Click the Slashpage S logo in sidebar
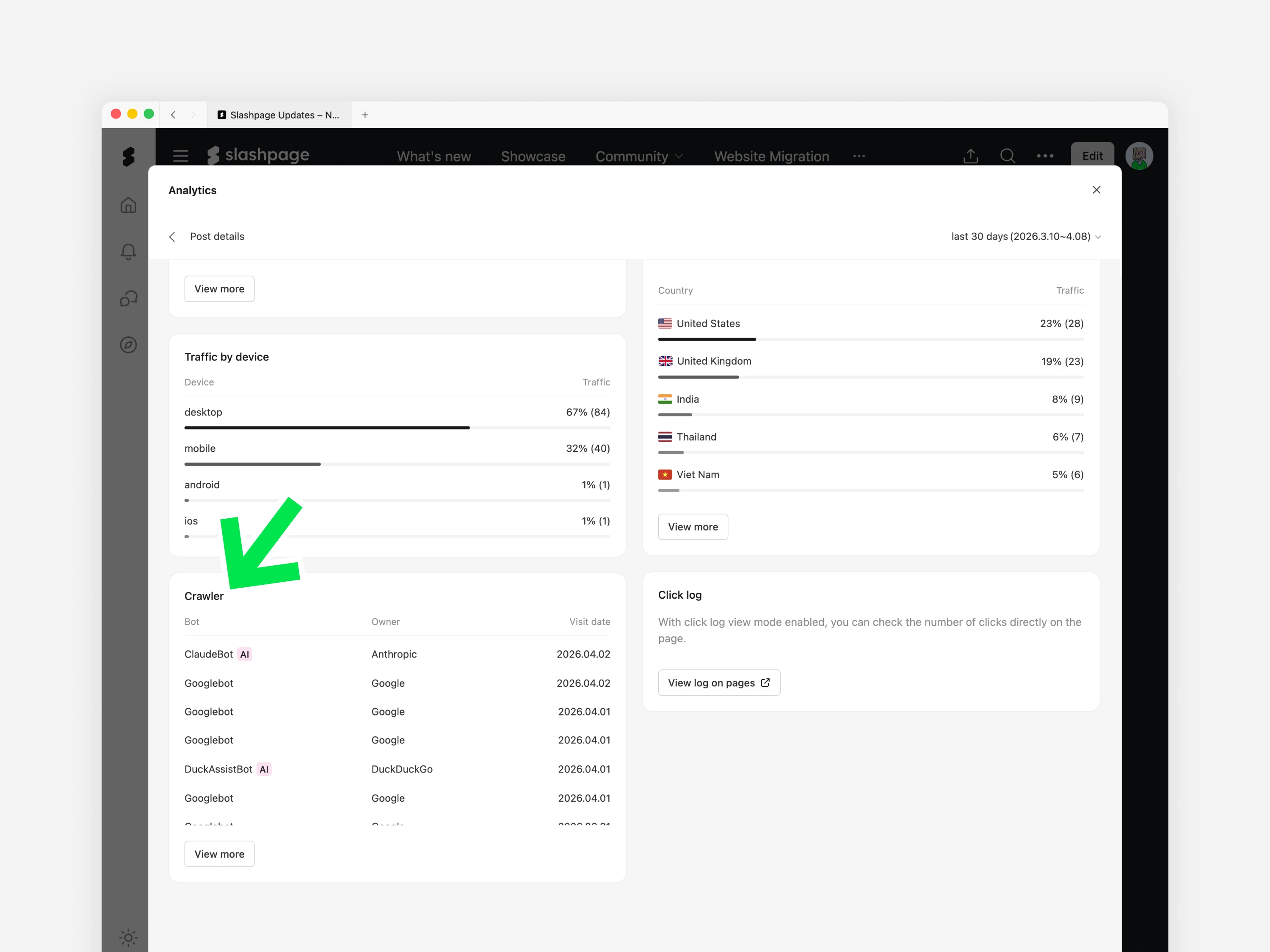1270x952 pixels. coord(128,156)
